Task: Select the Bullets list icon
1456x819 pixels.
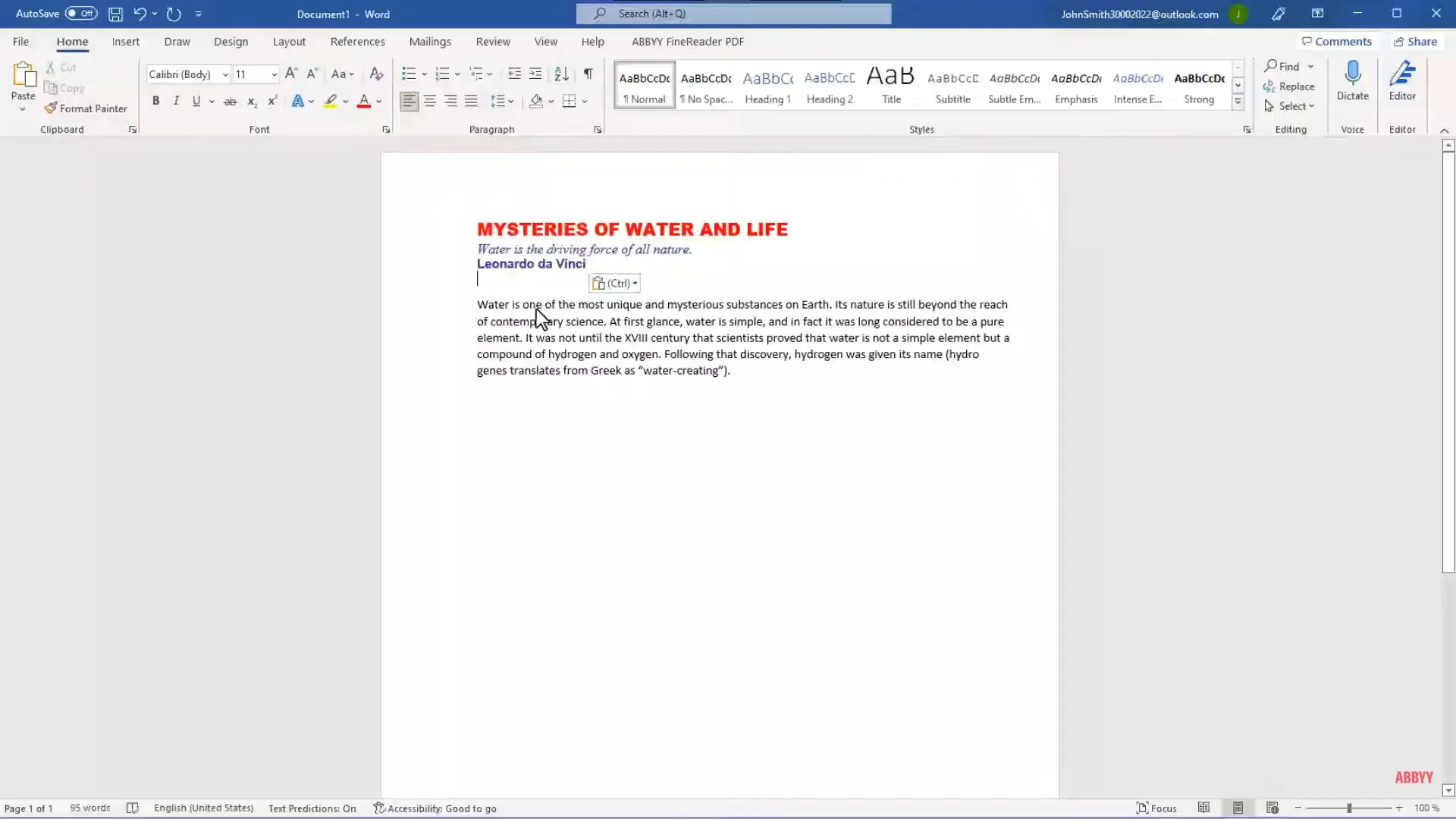Action: pyautogui.click(x=408, y=73)
